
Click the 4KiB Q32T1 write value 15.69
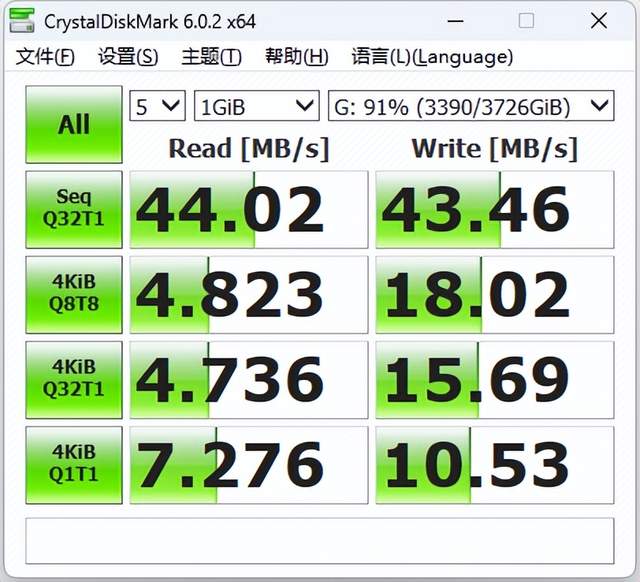[495, 380]
